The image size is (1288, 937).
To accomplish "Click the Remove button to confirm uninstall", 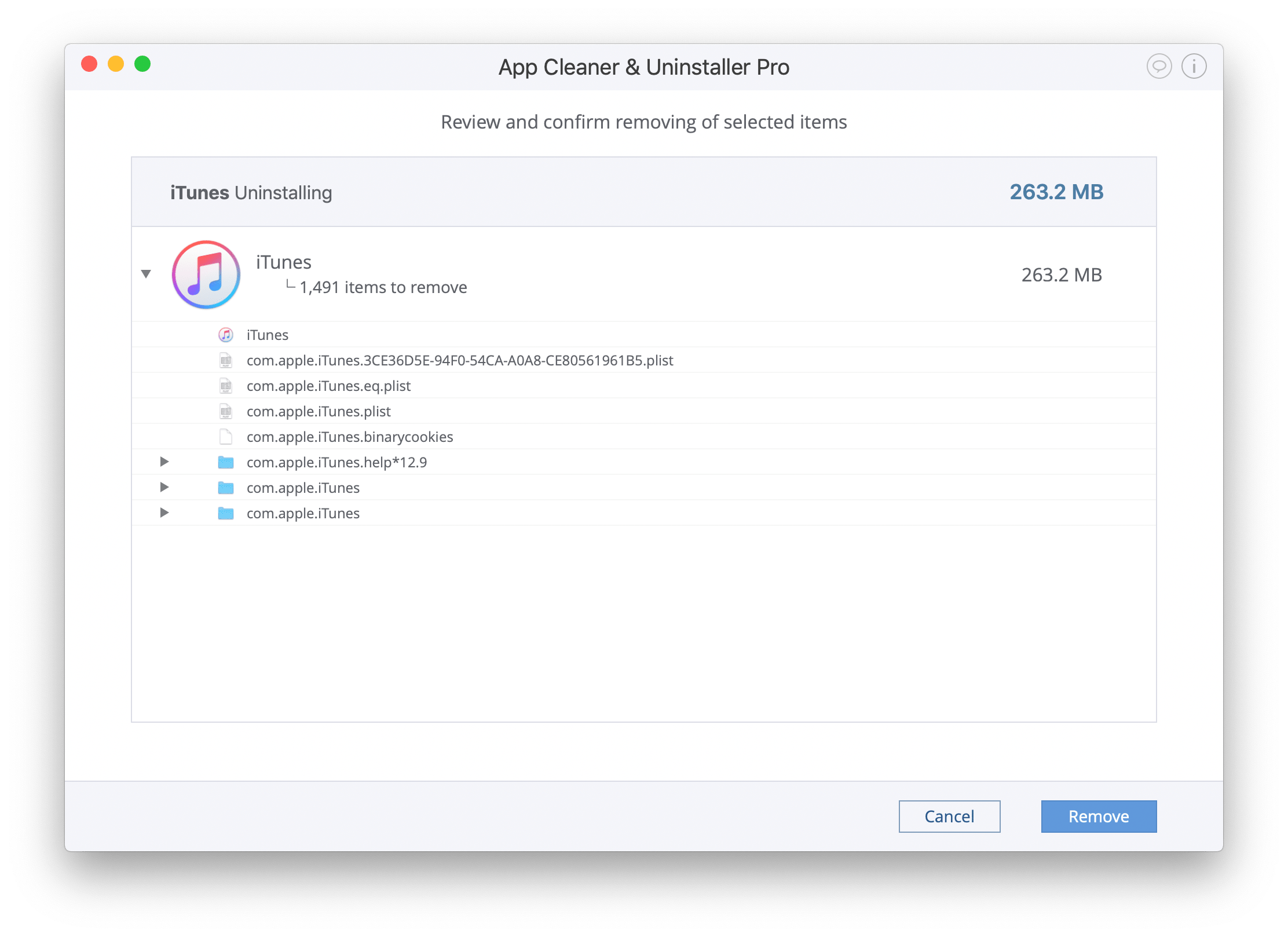I will click(x=1098, y=817).
